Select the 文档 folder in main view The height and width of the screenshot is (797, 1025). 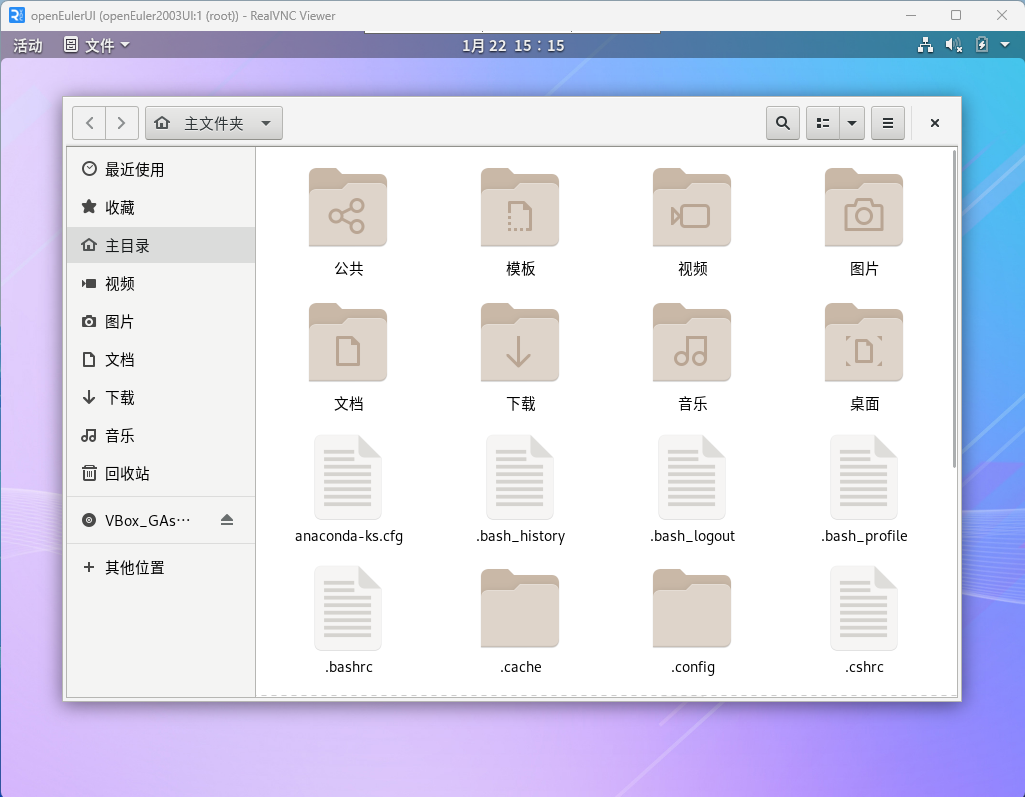(x=348, y=343)
